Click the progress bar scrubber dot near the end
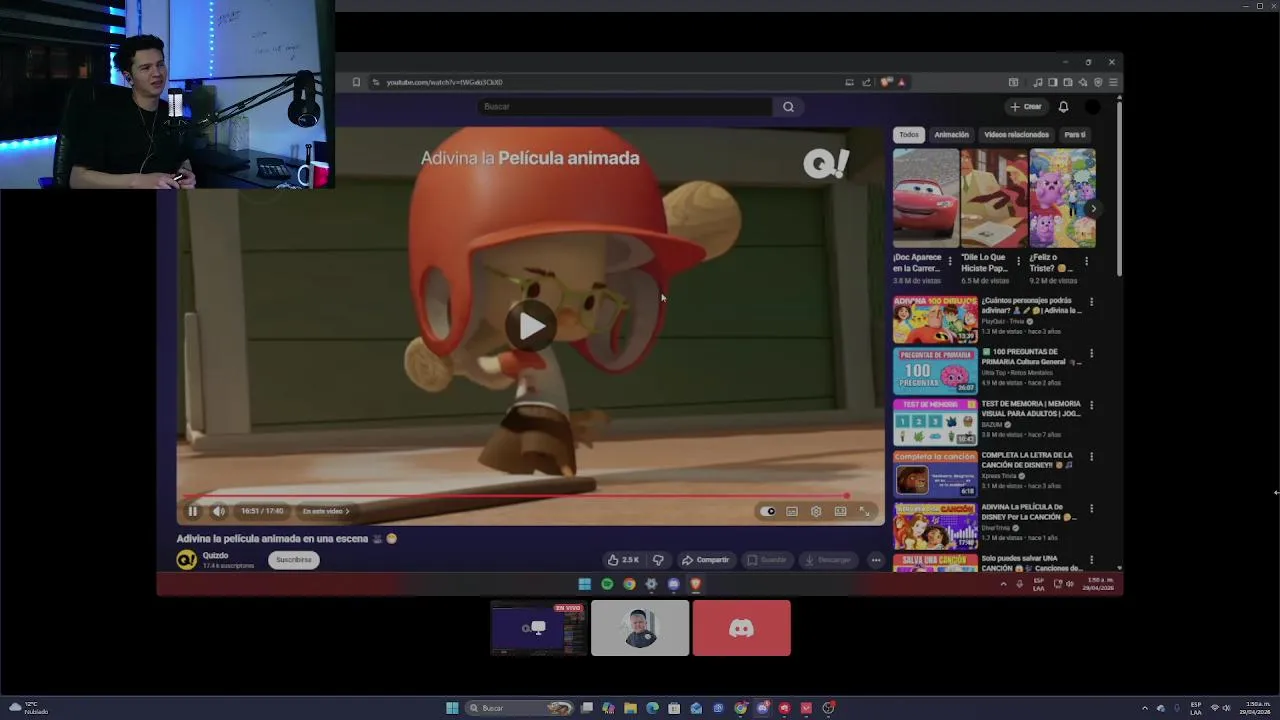 coord(846,495)
